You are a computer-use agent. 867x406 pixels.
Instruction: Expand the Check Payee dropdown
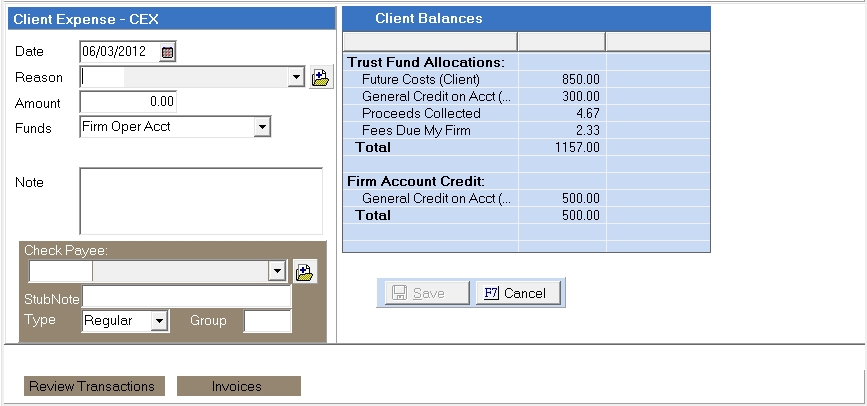[x=277, y=272]
